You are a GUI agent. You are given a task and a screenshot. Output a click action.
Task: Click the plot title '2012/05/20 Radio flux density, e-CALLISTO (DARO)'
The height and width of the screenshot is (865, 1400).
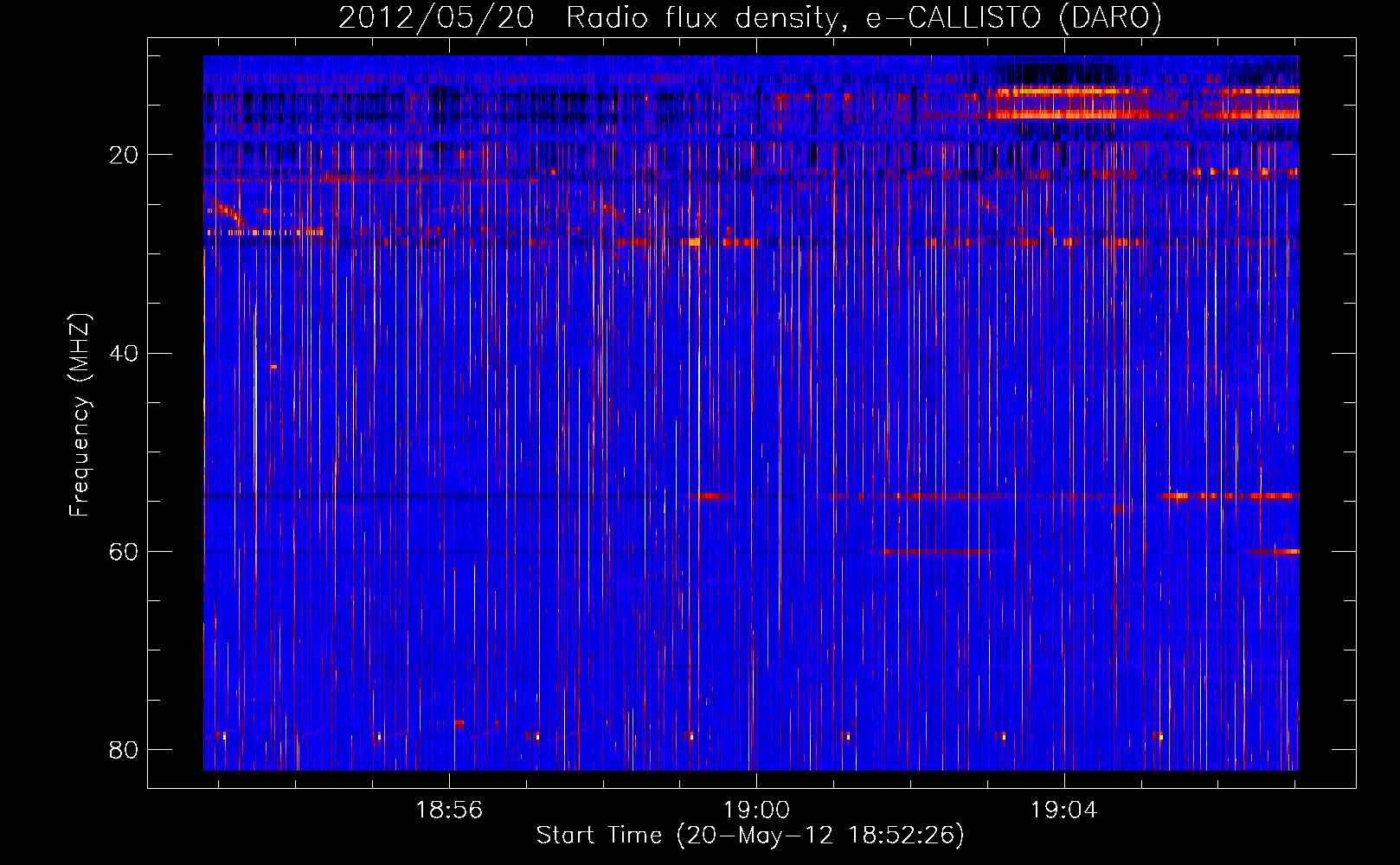pos(750,18)
